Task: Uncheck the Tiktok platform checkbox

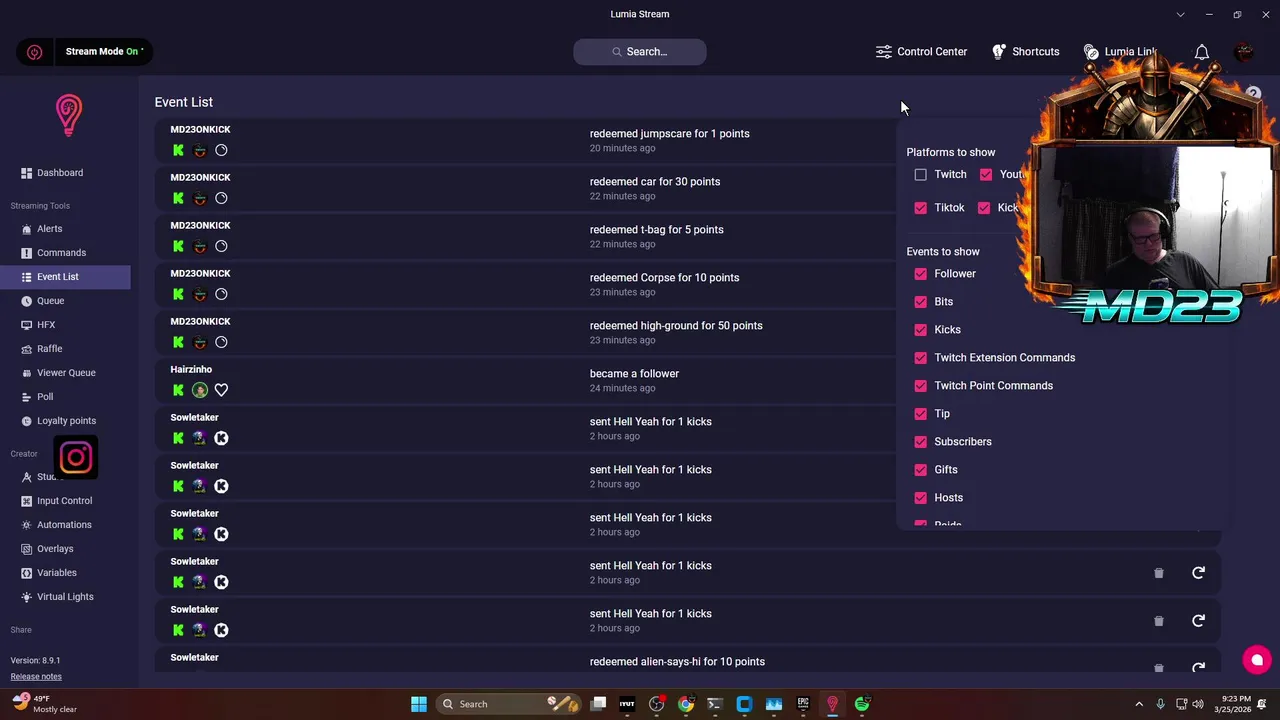Action: coord(921,208)
